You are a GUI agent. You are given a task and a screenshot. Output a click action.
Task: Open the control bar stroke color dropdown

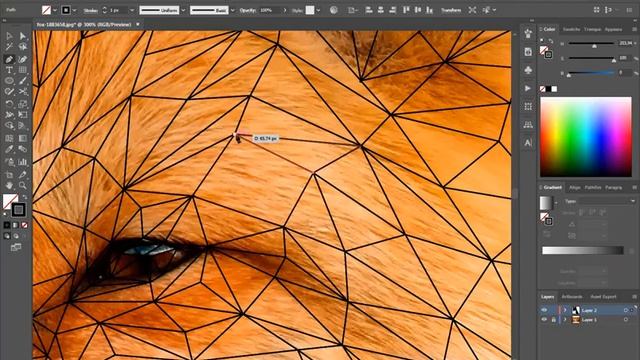[74, 10]
